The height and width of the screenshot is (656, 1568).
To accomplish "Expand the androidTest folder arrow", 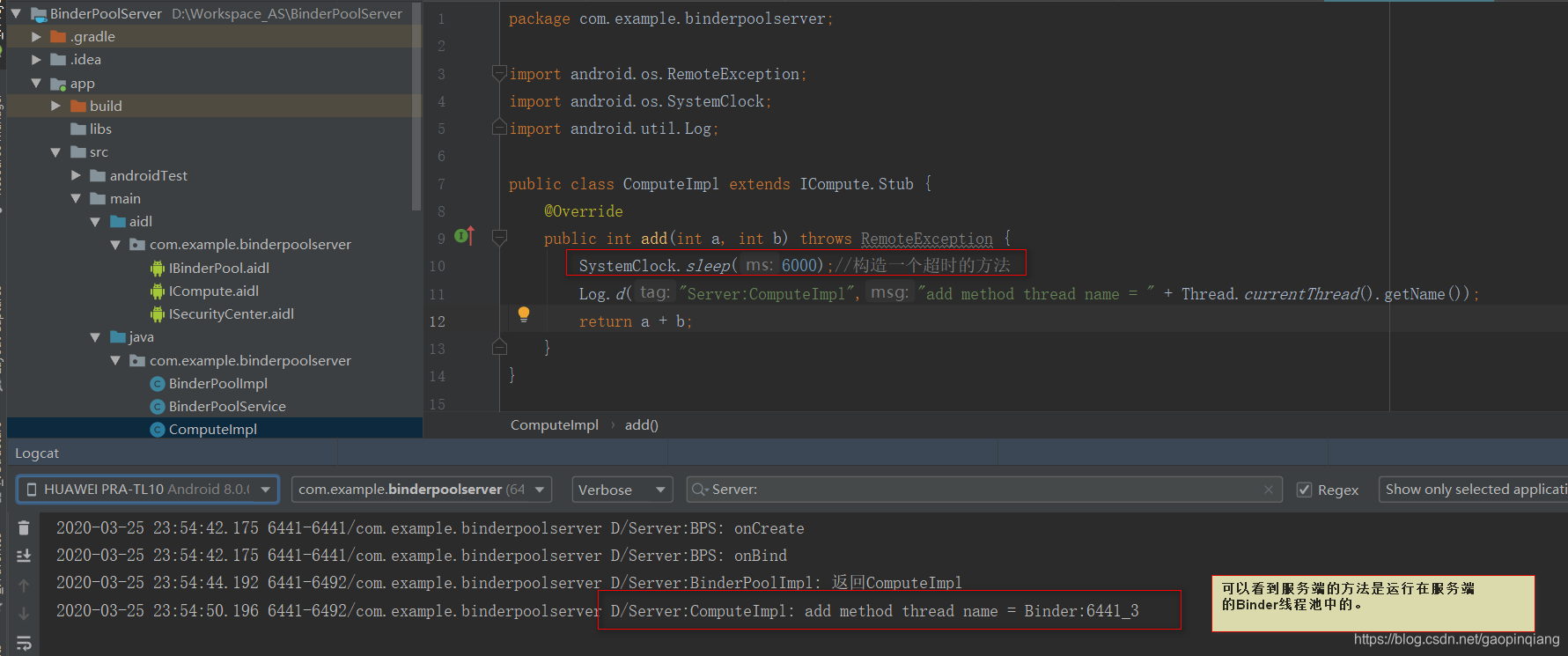I will pos(76,176).
